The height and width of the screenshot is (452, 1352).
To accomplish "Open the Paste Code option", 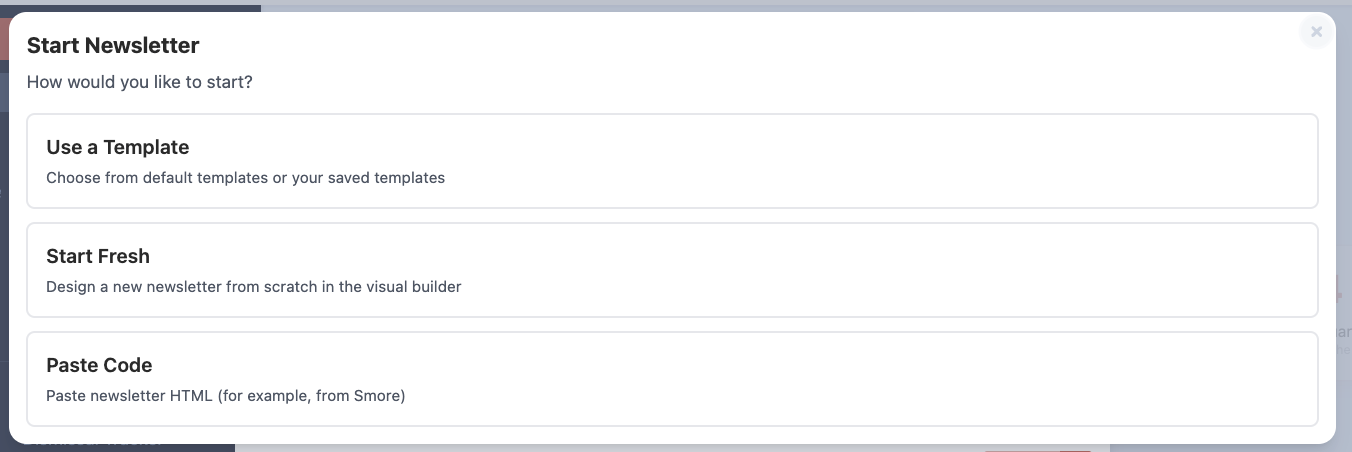I will pyautogui.click(x=672, y=379).
